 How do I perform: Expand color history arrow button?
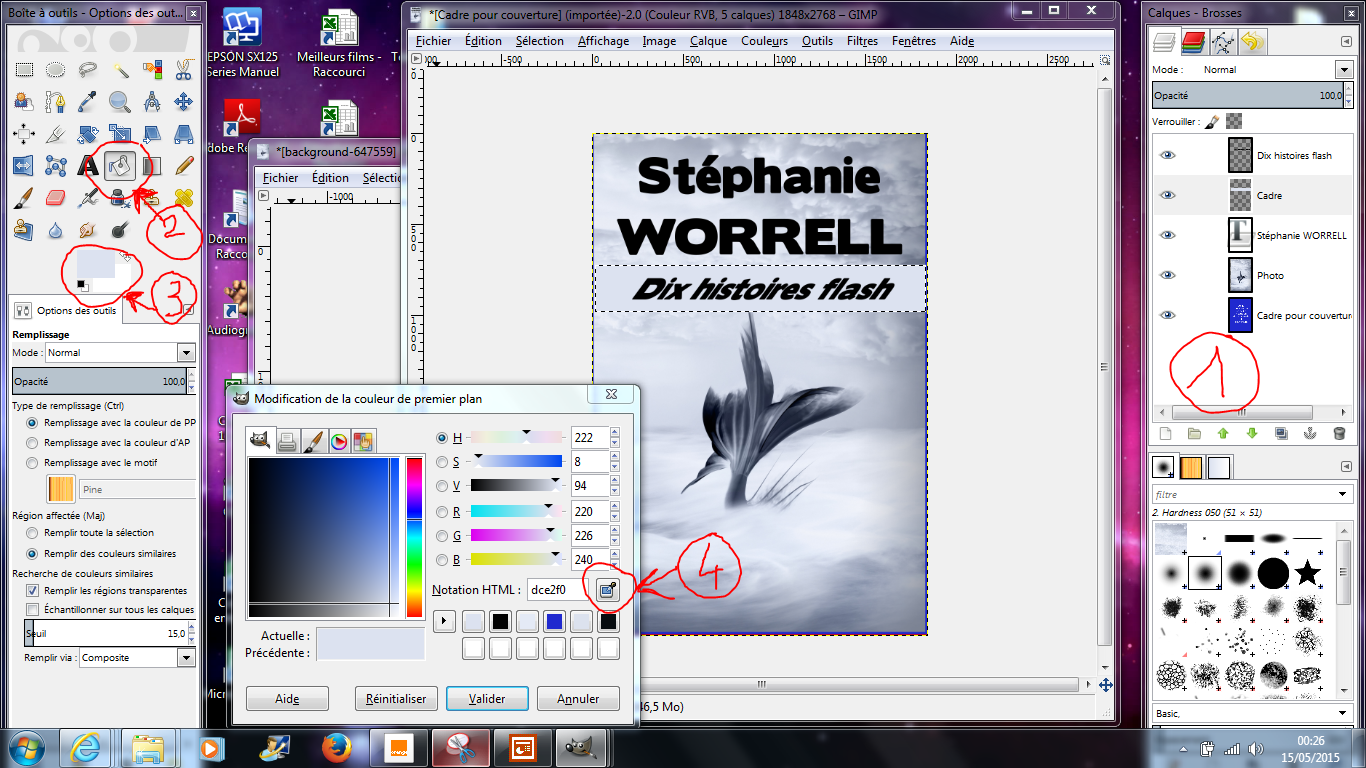(x=443, y=622)
